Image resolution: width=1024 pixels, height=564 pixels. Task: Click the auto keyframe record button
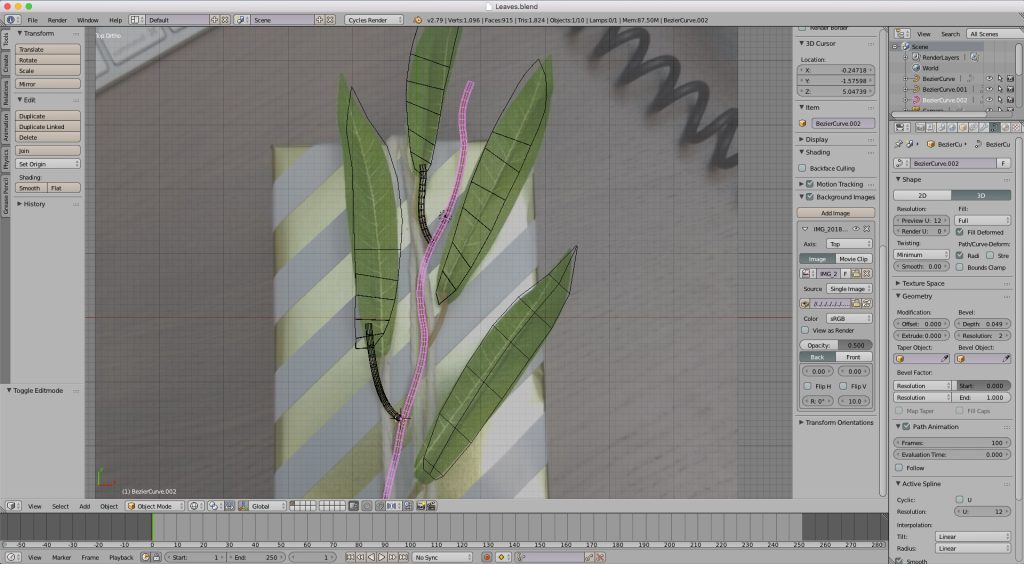pos(487,557)
